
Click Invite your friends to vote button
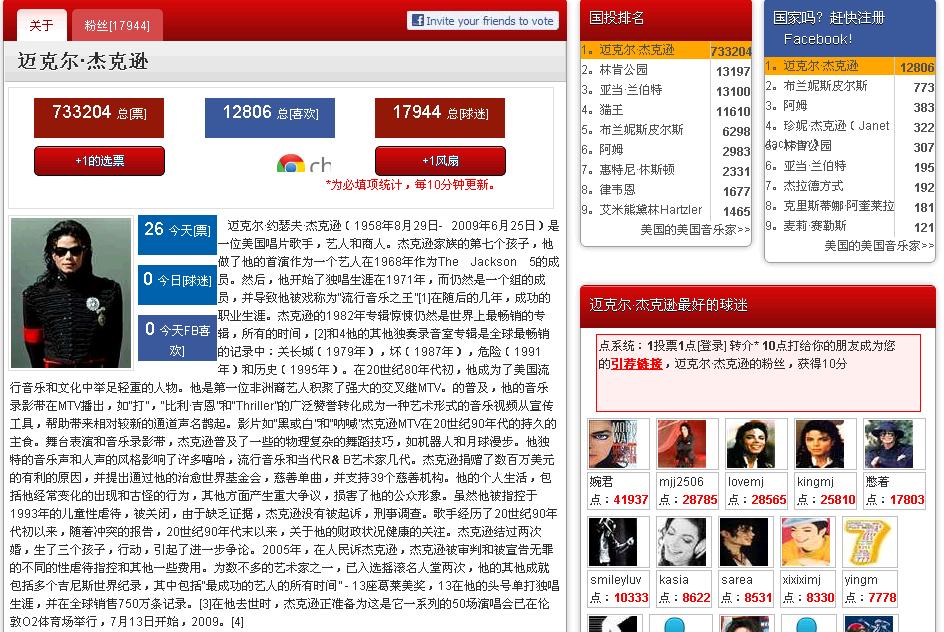(x=483, y=20)
